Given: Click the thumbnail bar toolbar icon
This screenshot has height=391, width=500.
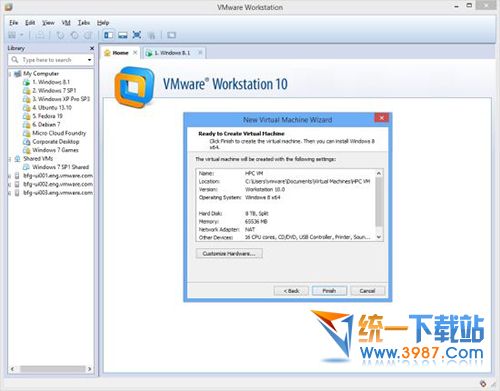Looking at the screenshot, I should 123,35.
